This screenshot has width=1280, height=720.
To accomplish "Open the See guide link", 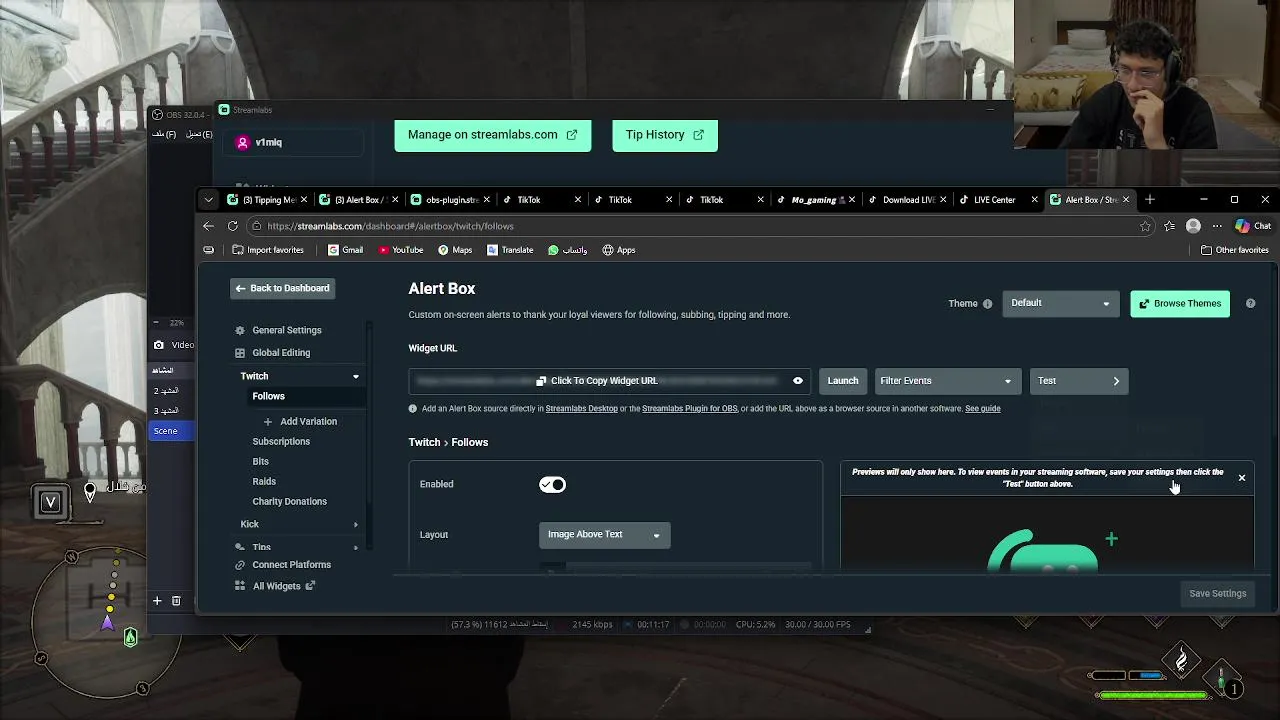I will point(982,409).
